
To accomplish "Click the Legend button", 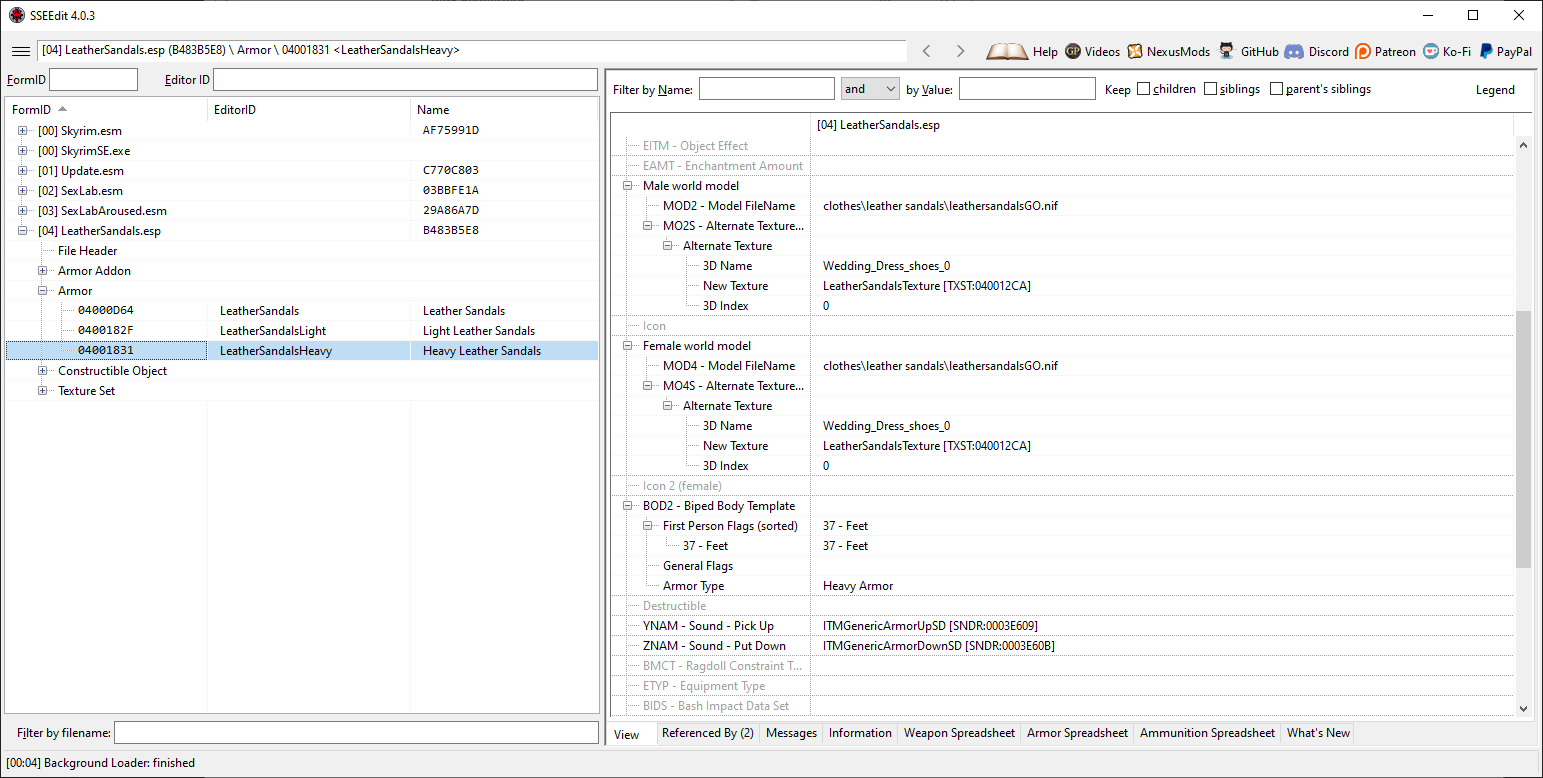I will [x=1495, y=89].
